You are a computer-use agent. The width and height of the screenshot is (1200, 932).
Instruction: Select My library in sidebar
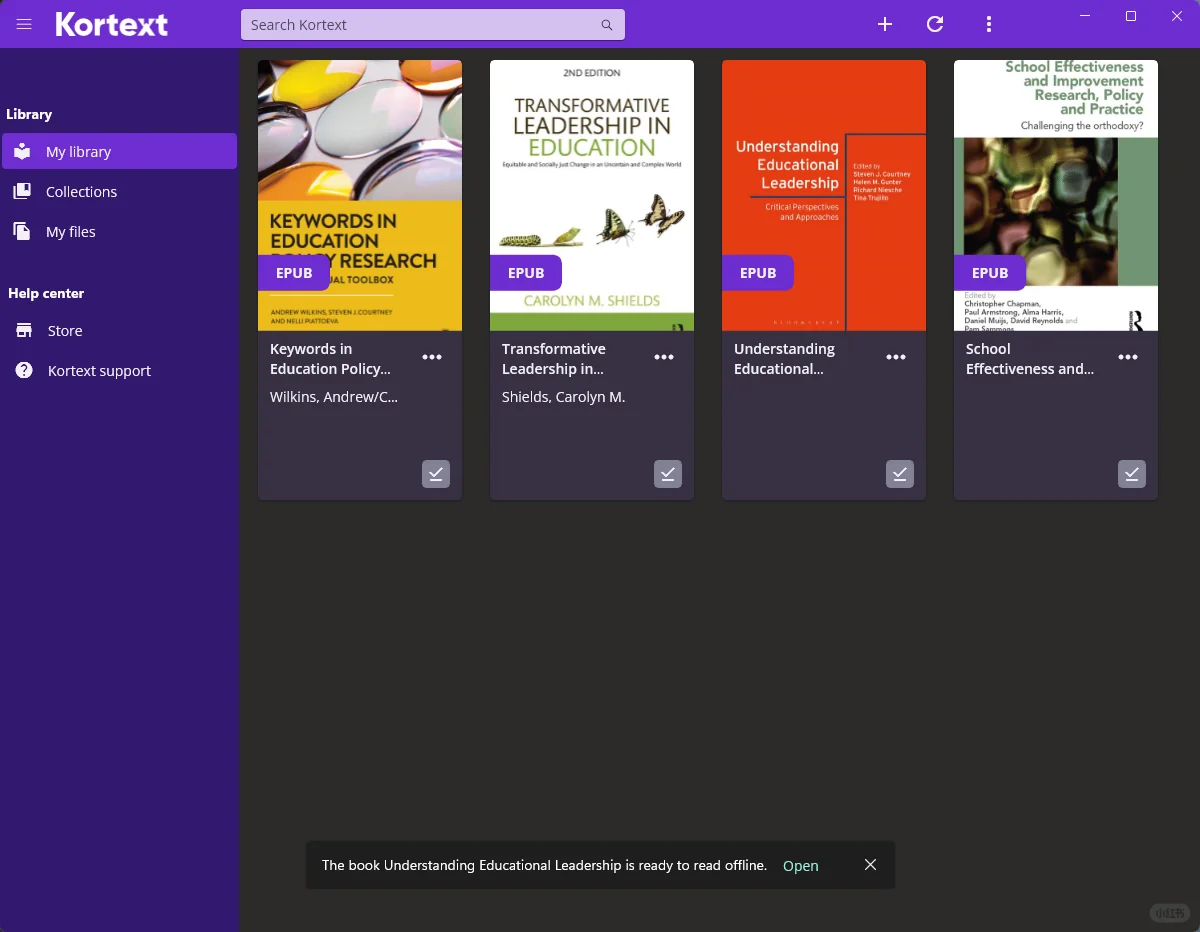click(x=119, y=151)
